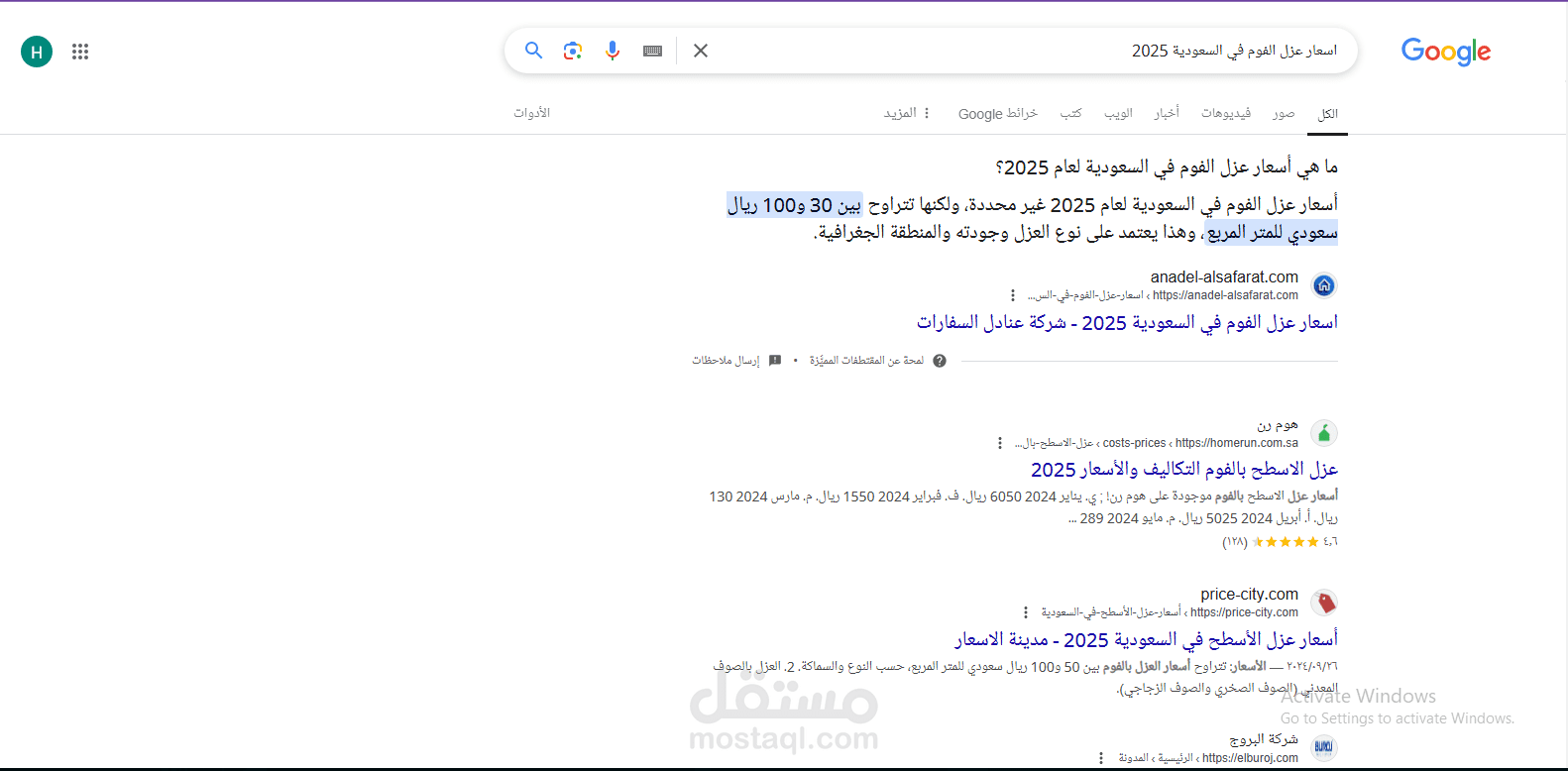Clear the search query with X
This screenshot has height=771, width=1568.
[701, 51]
